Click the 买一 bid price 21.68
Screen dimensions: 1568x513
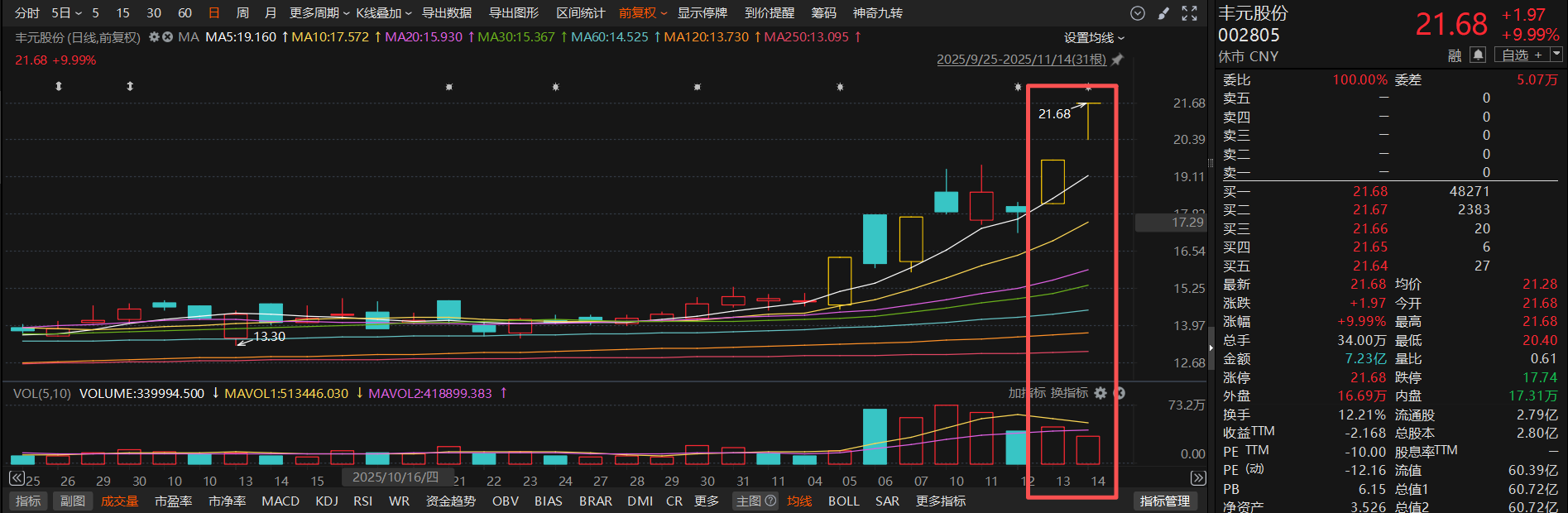1370,191
